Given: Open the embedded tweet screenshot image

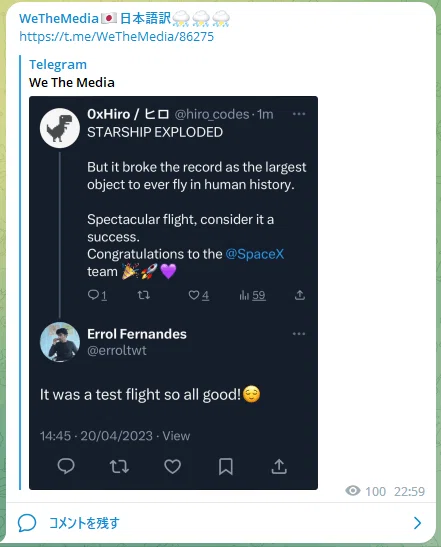Looking at the screenshot, I should [173, 293].
